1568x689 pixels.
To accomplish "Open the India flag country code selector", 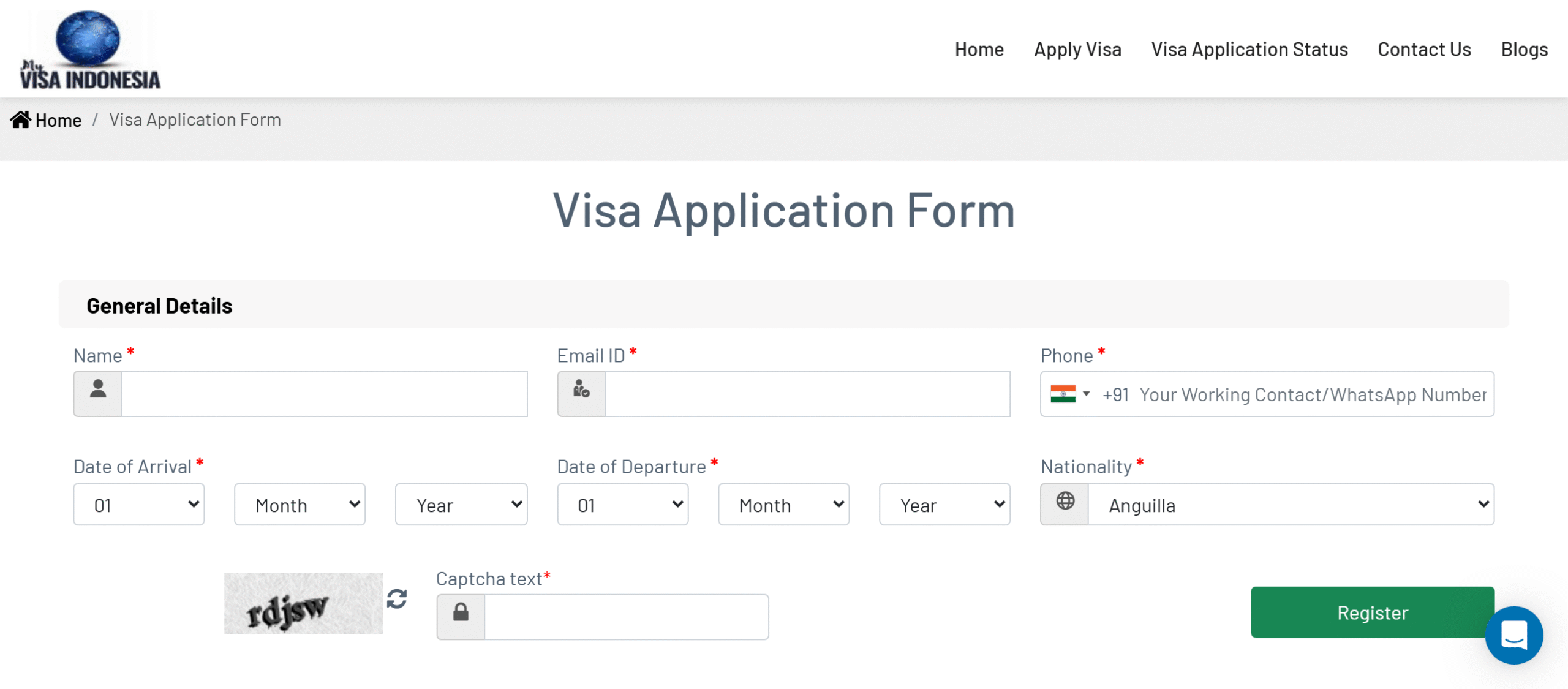I will pos(1070,394).
